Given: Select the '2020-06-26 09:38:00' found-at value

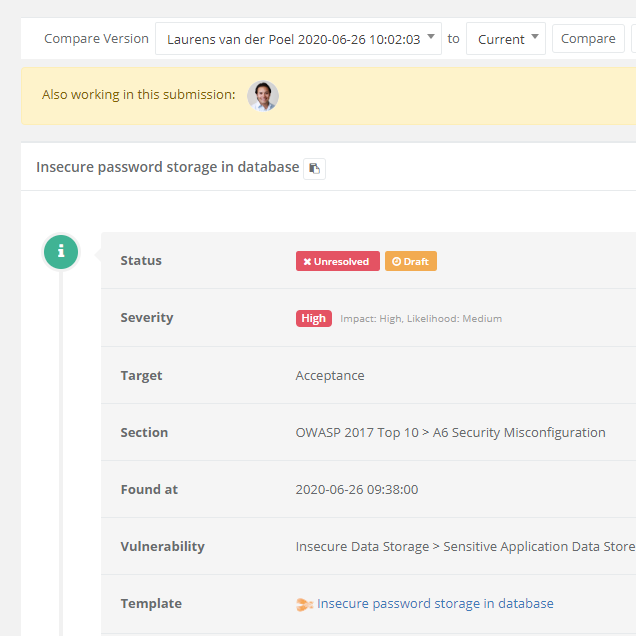Looking at the screenshot, I should (357, 490).
